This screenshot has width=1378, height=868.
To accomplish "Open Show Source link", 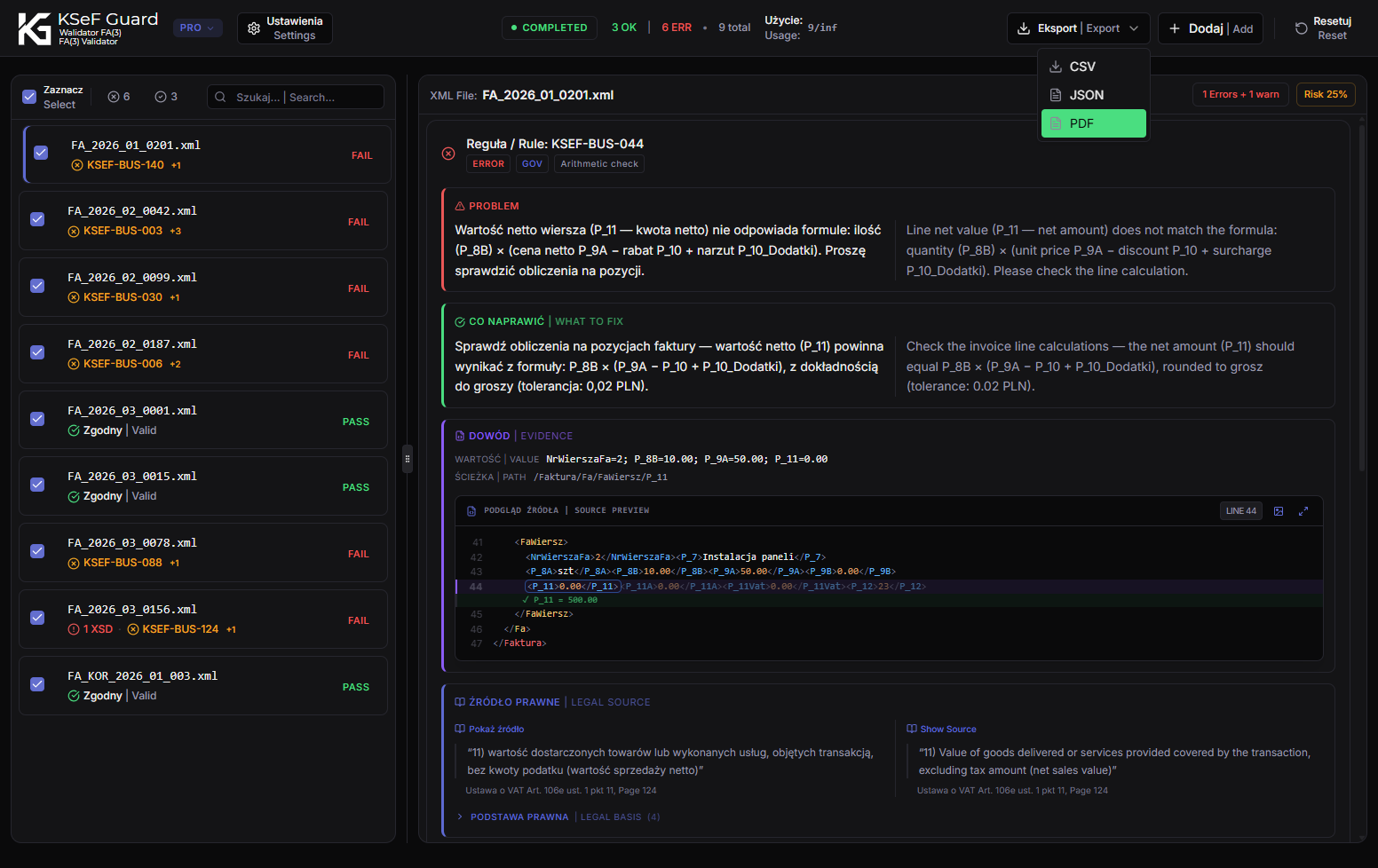I will 941,729.
